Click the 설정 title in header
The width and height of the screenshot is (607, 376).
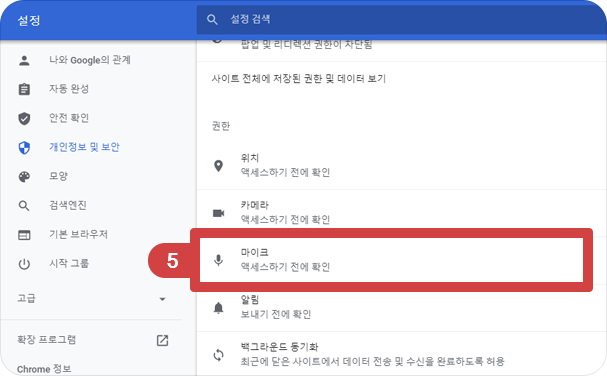click(x=29, y=20)
